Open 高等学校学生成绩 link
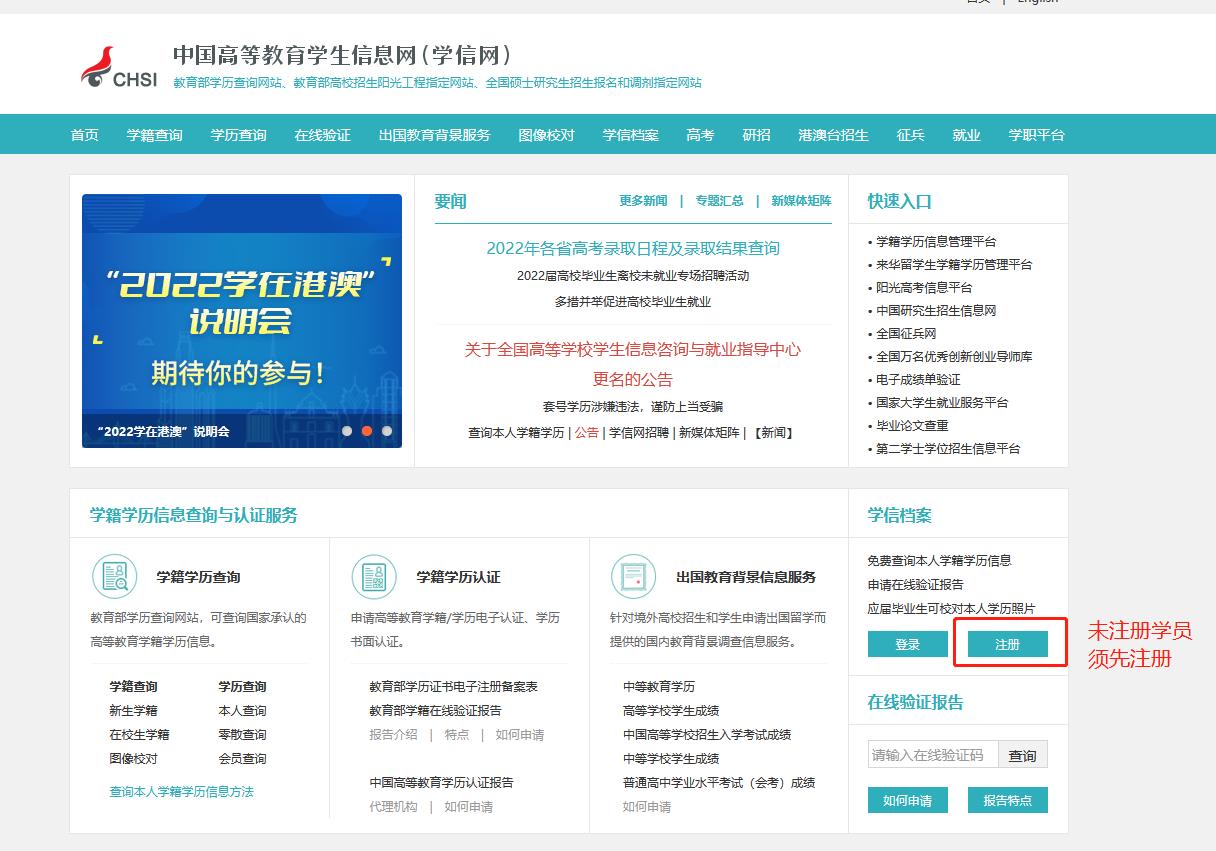 (671, 711)
